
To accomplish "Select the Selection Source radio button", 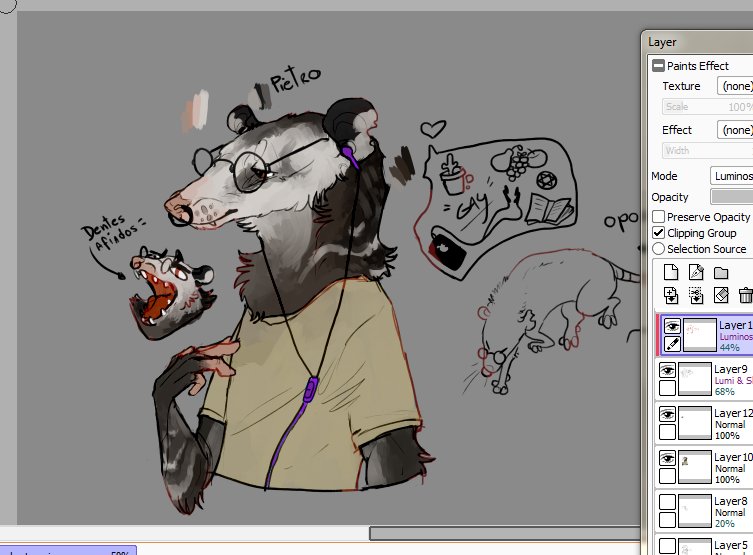I will pos(658,249).
